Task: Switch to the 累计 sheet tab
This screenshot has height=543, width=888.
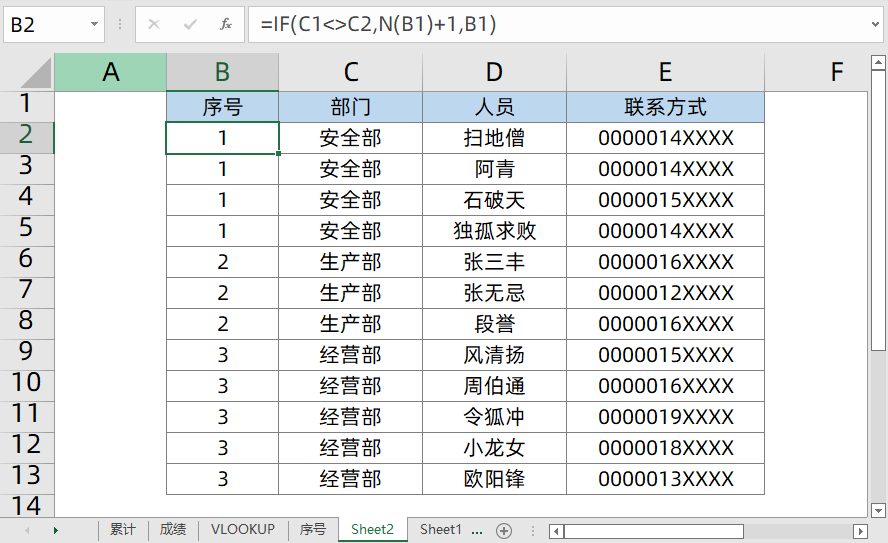Action: point(123,529)
